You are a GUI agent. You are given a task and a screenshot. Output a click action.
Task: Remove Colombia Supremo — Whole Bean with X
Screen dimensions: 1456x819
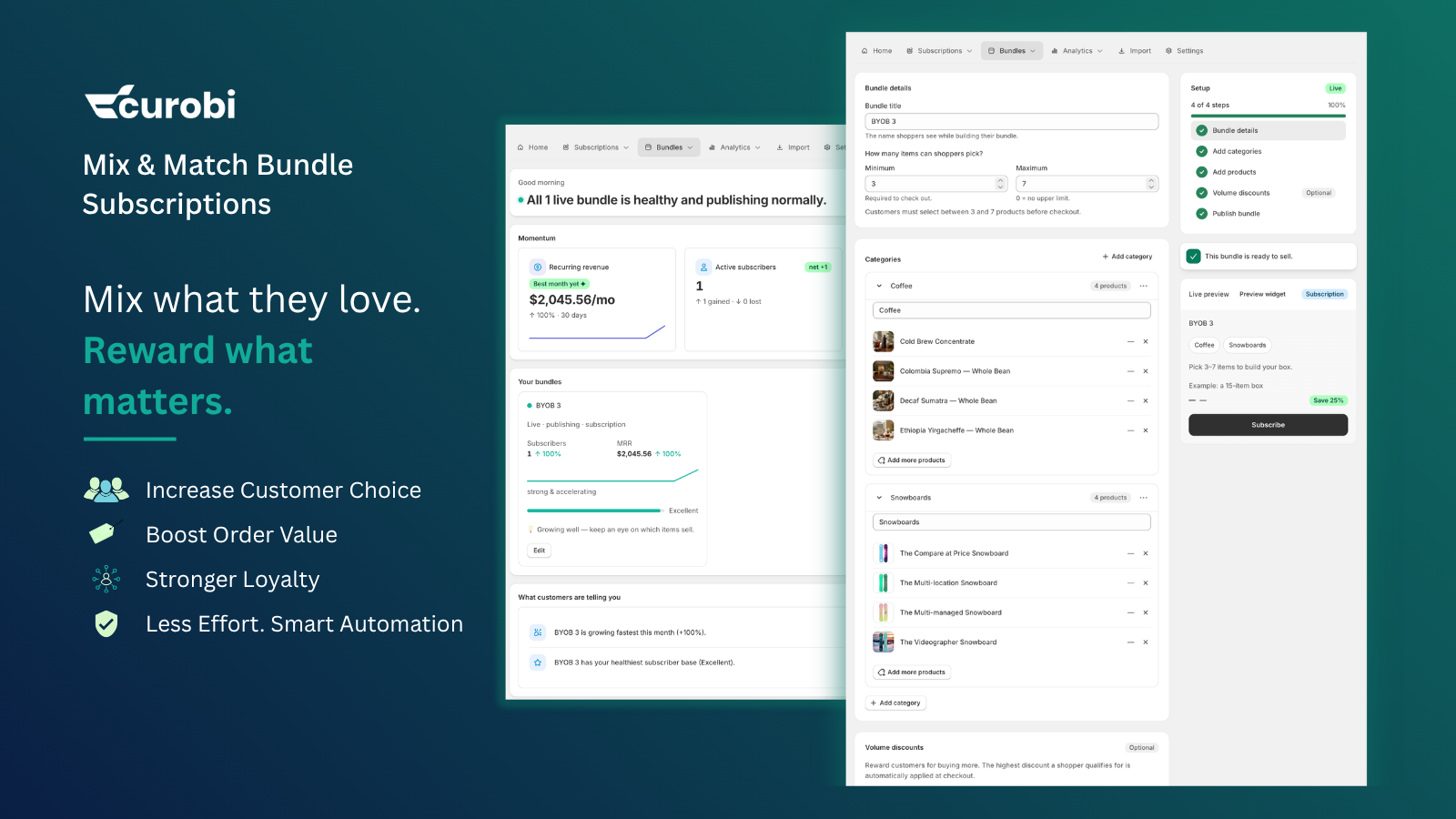1146,371
